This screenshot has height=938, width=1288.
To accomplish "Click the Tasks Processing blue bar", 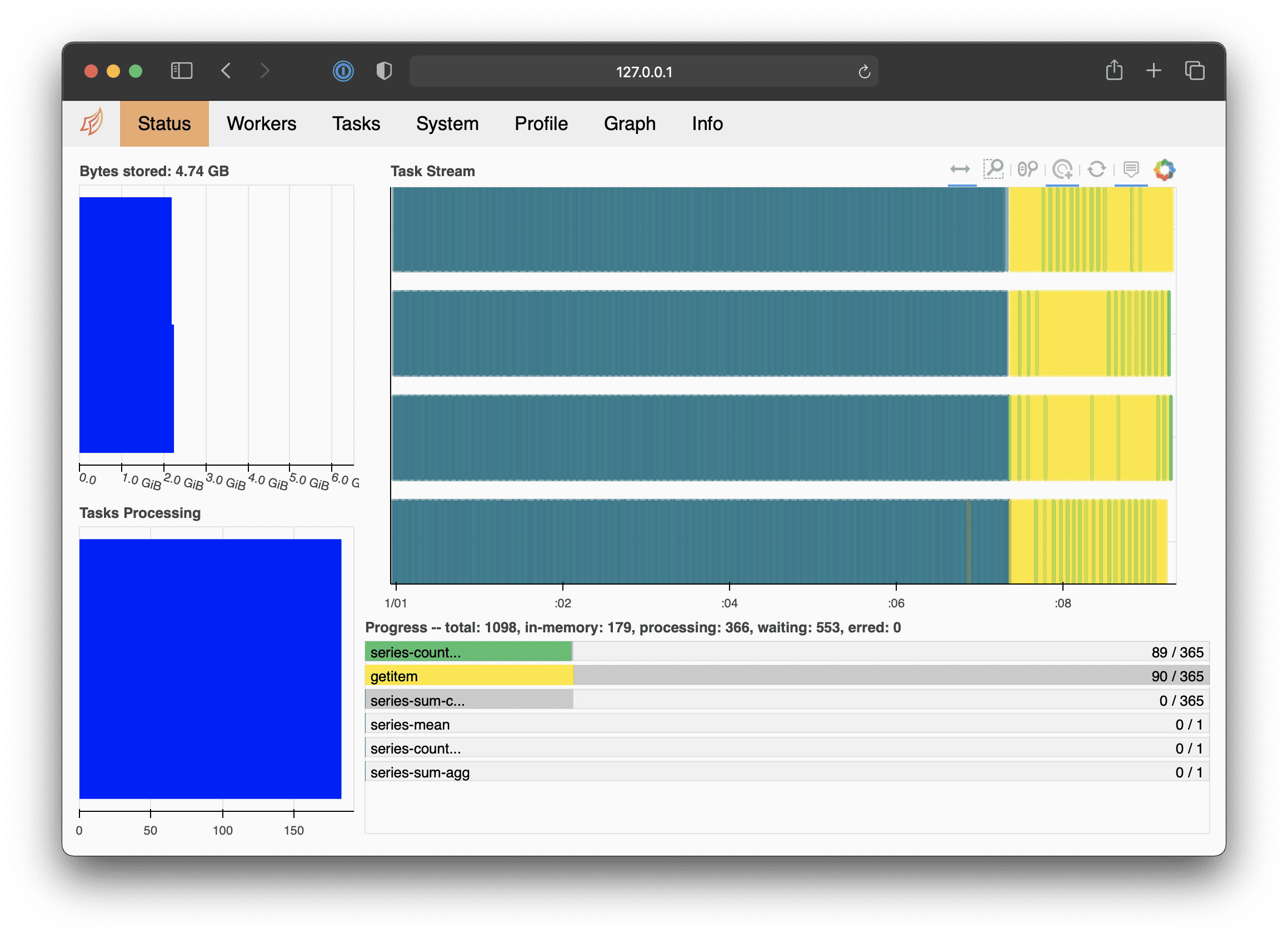I will pyautogui.click(x=210, y=669).
